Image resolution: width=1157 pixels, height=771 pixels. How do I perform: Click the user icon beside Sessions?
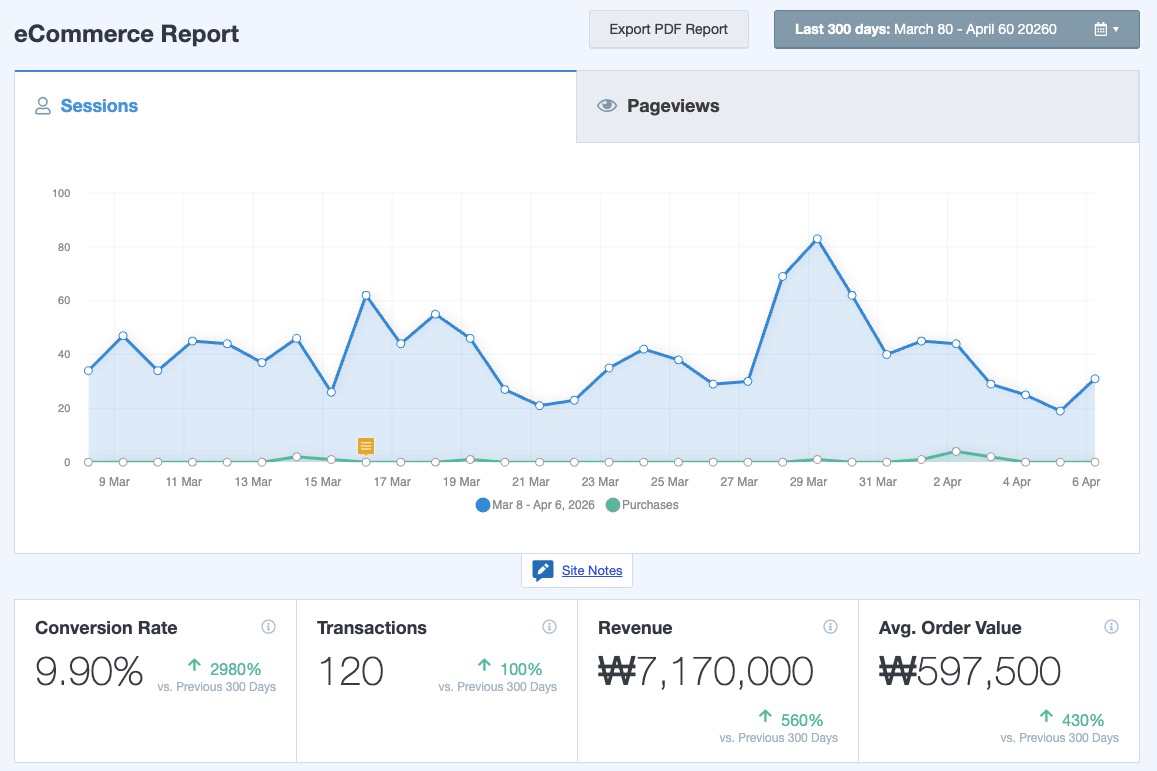(43, 106)
